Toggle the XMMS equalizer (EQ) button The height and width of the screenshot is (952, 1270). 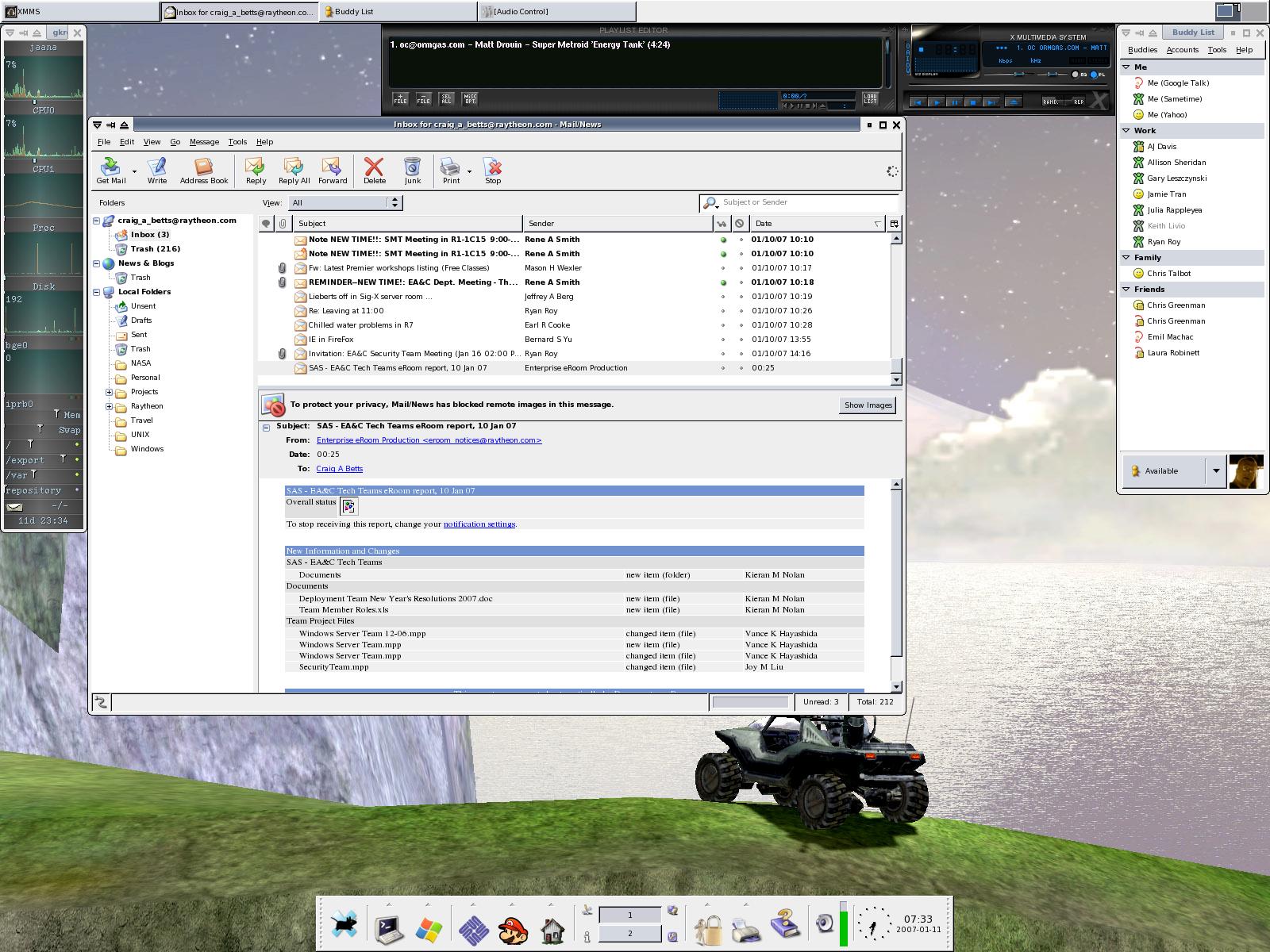click(x=1079, y=75)
